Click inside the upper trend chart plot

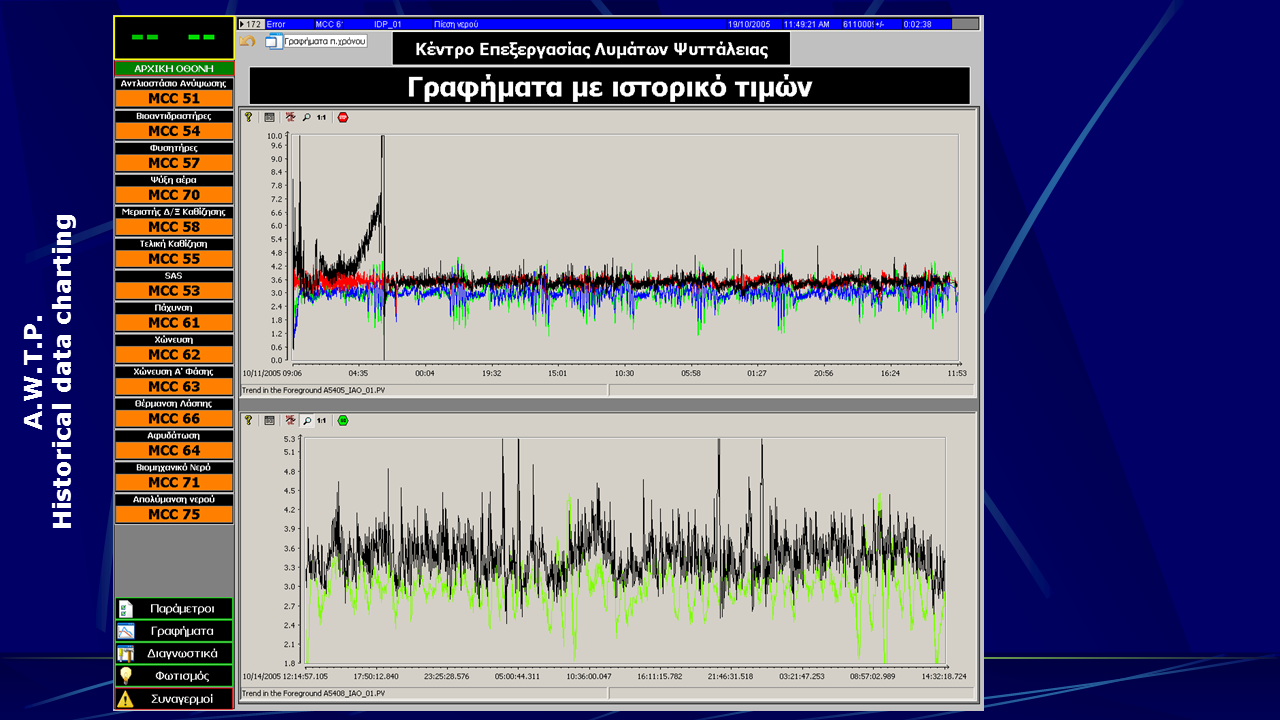(630, 220)
